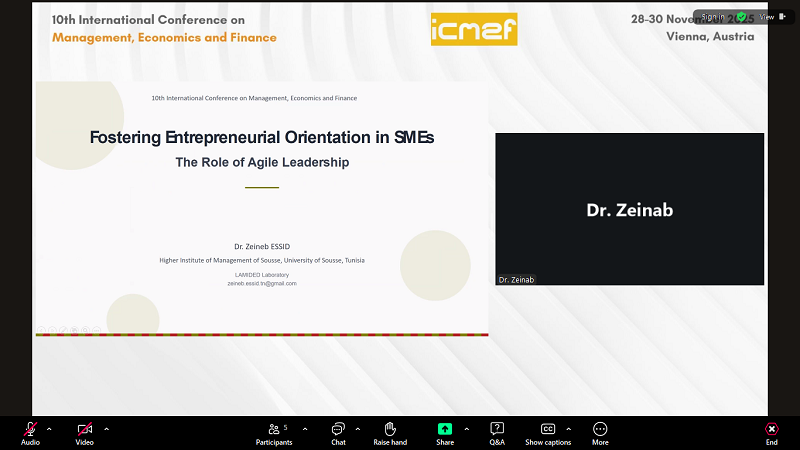Expand the caret beside Participants

point(305,428)
